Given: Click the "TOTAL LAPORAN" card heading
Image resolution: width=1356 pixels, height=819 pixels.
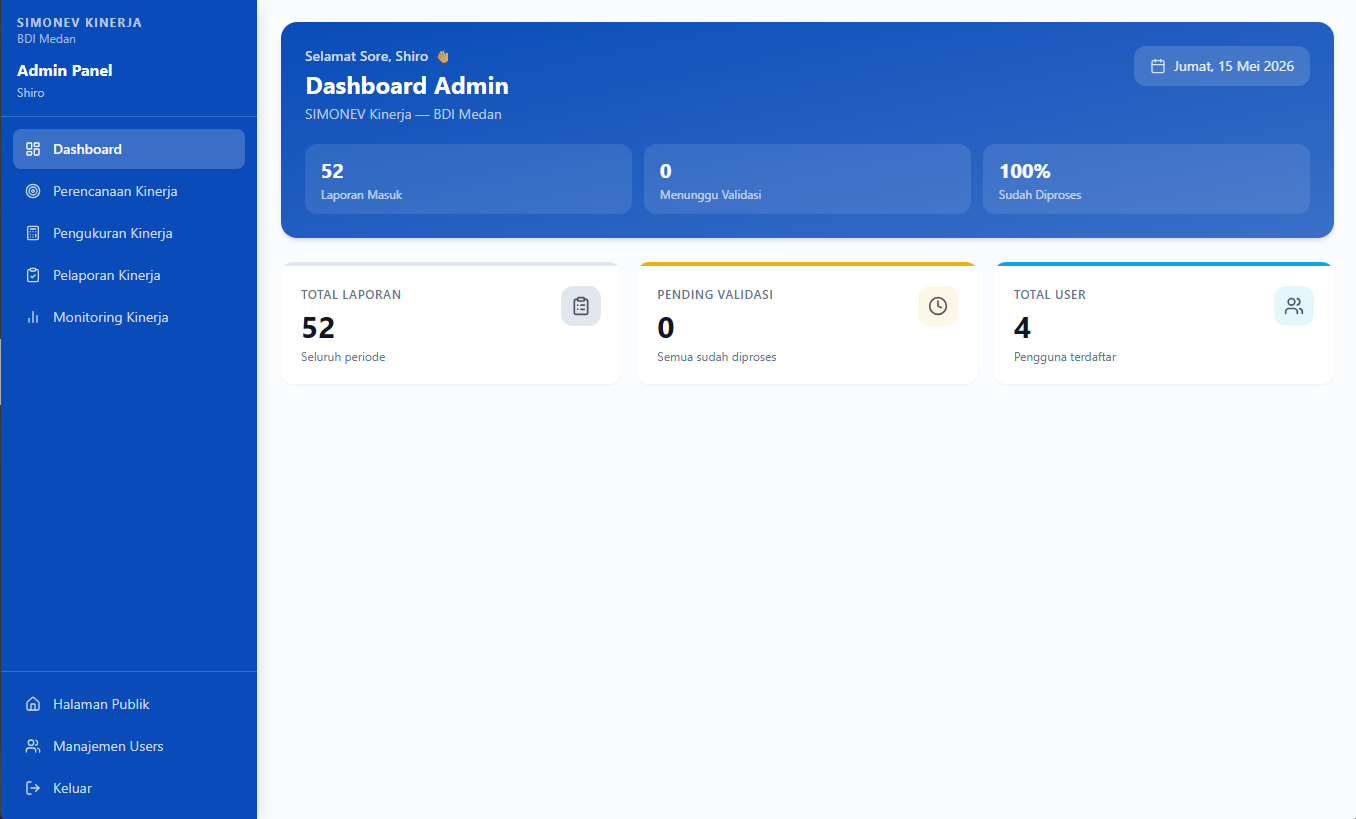Looking at the screenshot, I should (x=351, y=295).
